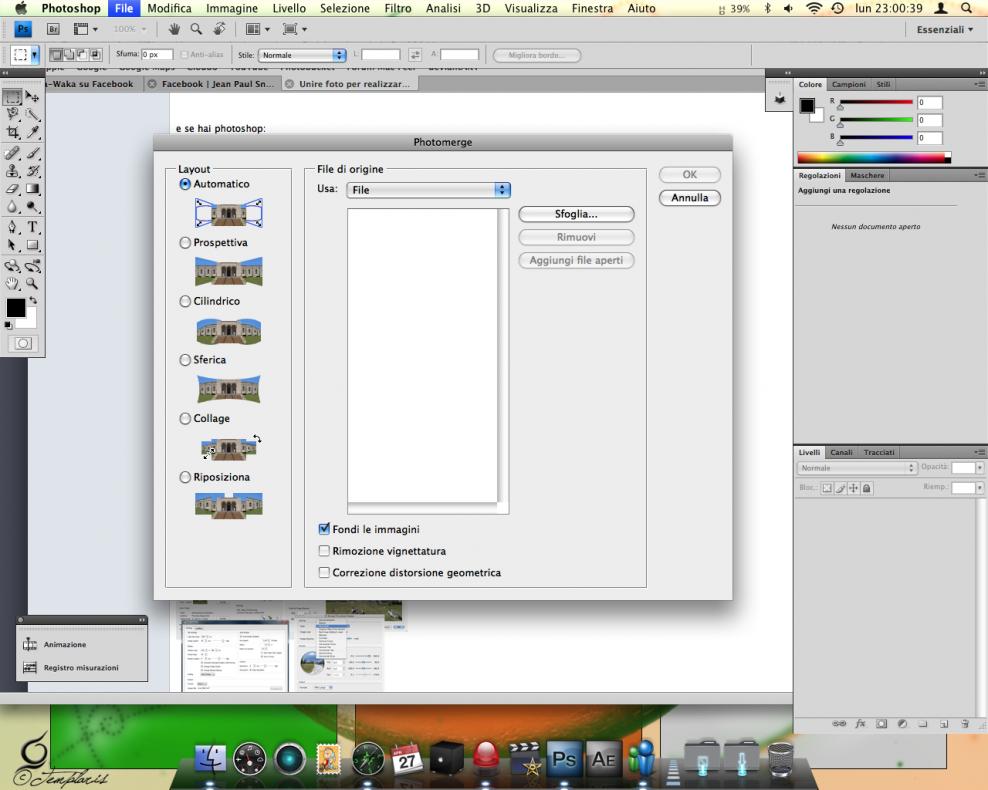Open the Stile Normale dropdown

(x=302, y=55)
